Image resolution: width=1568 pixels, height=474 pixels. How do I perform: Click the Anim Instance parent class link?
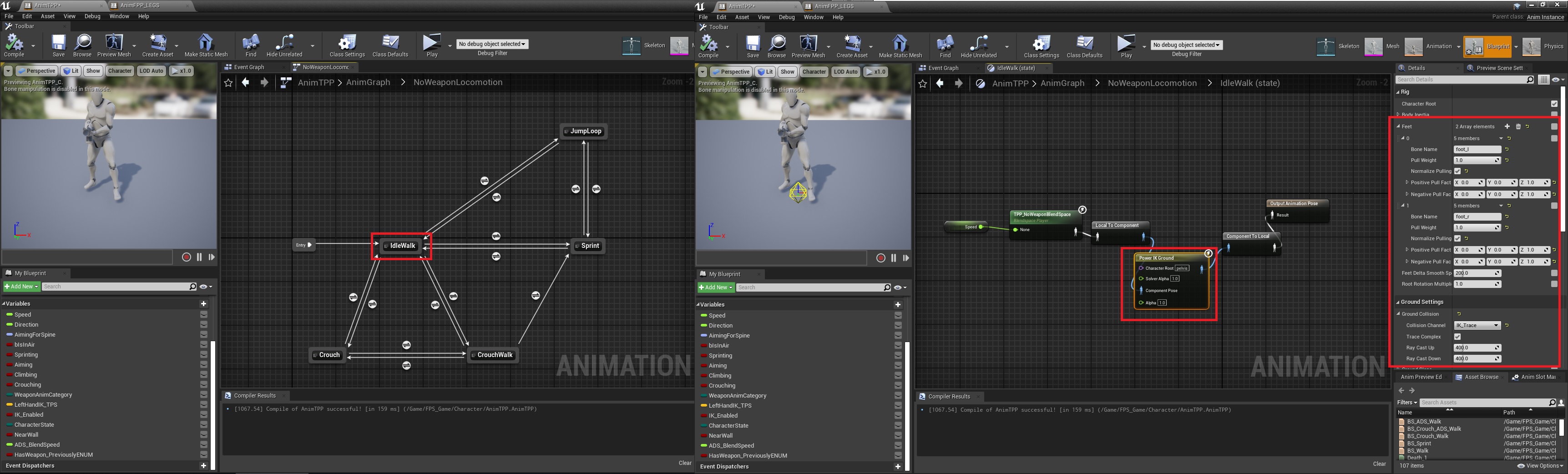[x=1545, y=17]
